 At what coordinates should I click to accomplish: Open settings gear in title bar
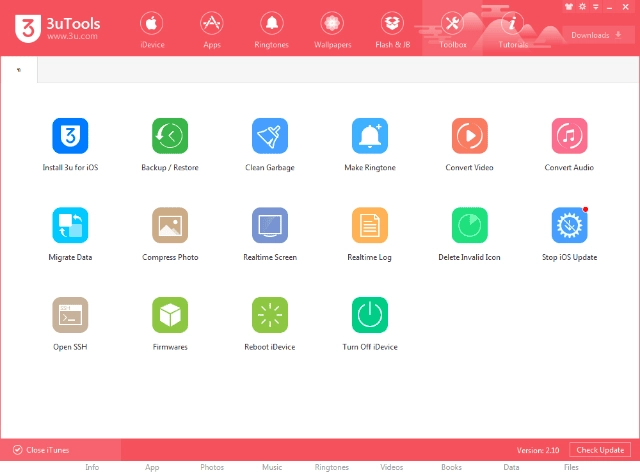(582, 7)
